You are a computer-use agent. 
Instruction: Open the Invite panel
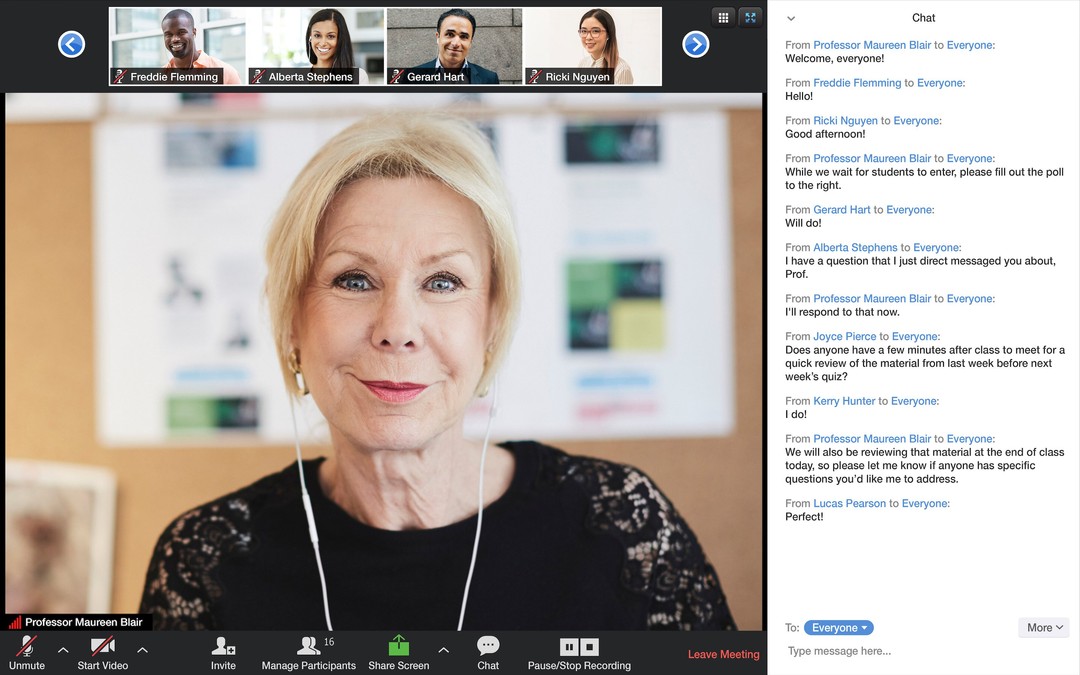pyautogui.click(x=222, y=650)
